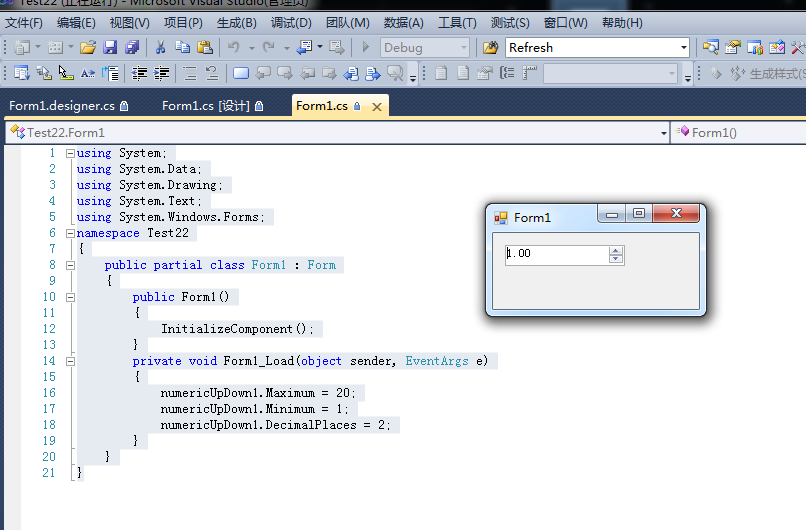This screenshot has height=530, width=806.
Task: Collapse the namespace Test22 block at line 6
Action: pyautogui.click(x=70, y=233)
